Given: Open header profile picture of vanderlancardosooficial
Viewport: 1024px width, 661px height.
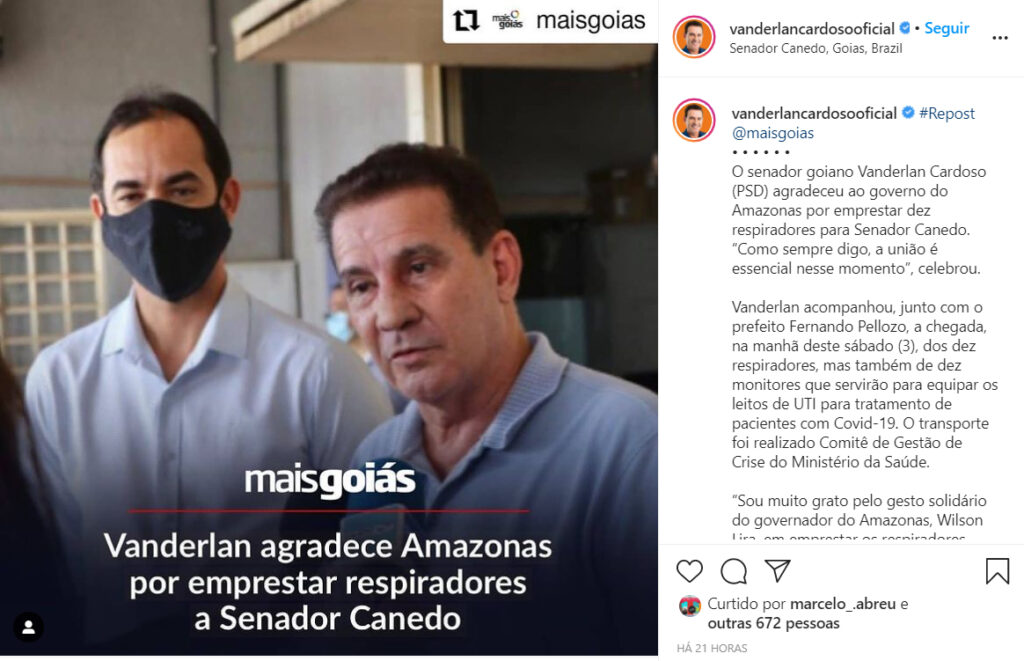Looking at the screenshot, I should [694, 37].
